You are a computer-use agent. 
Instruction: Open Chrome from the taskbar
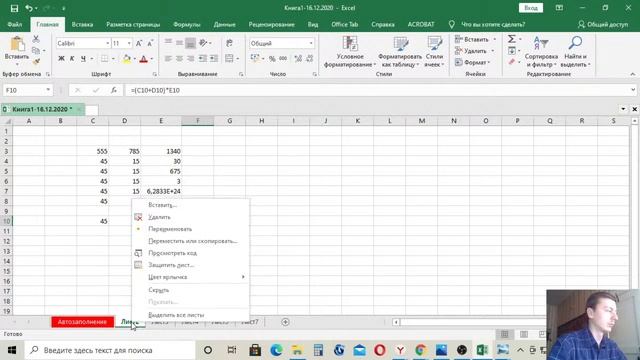(x=420, y=350)
